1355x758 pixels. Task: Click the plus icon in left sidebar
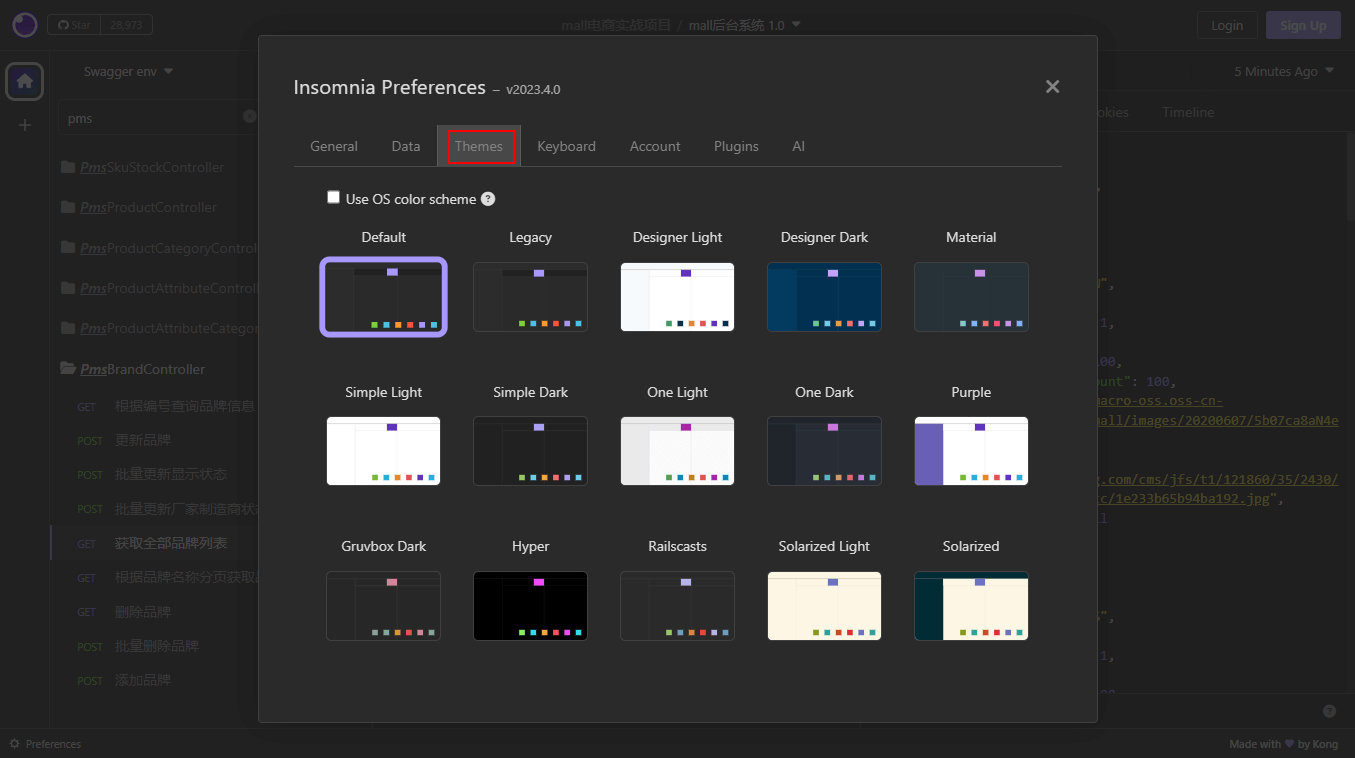[x=25, y=125]
